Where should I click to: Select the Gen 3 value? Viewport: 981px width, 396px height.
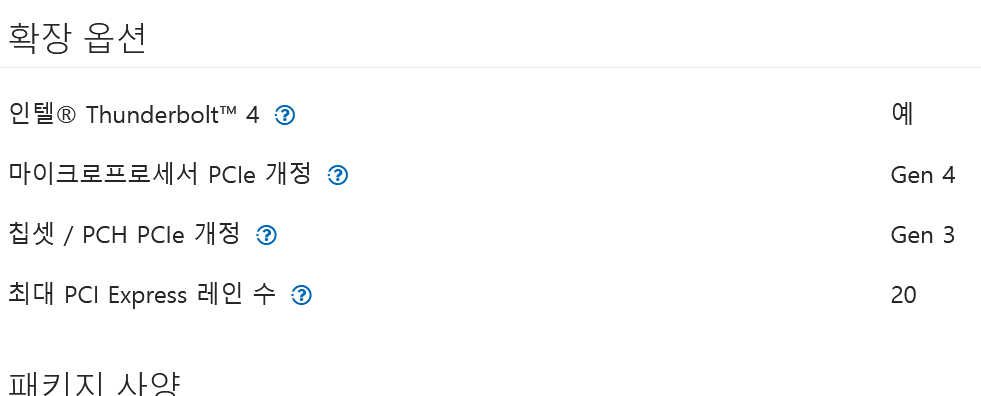click(x=923, y=235)
